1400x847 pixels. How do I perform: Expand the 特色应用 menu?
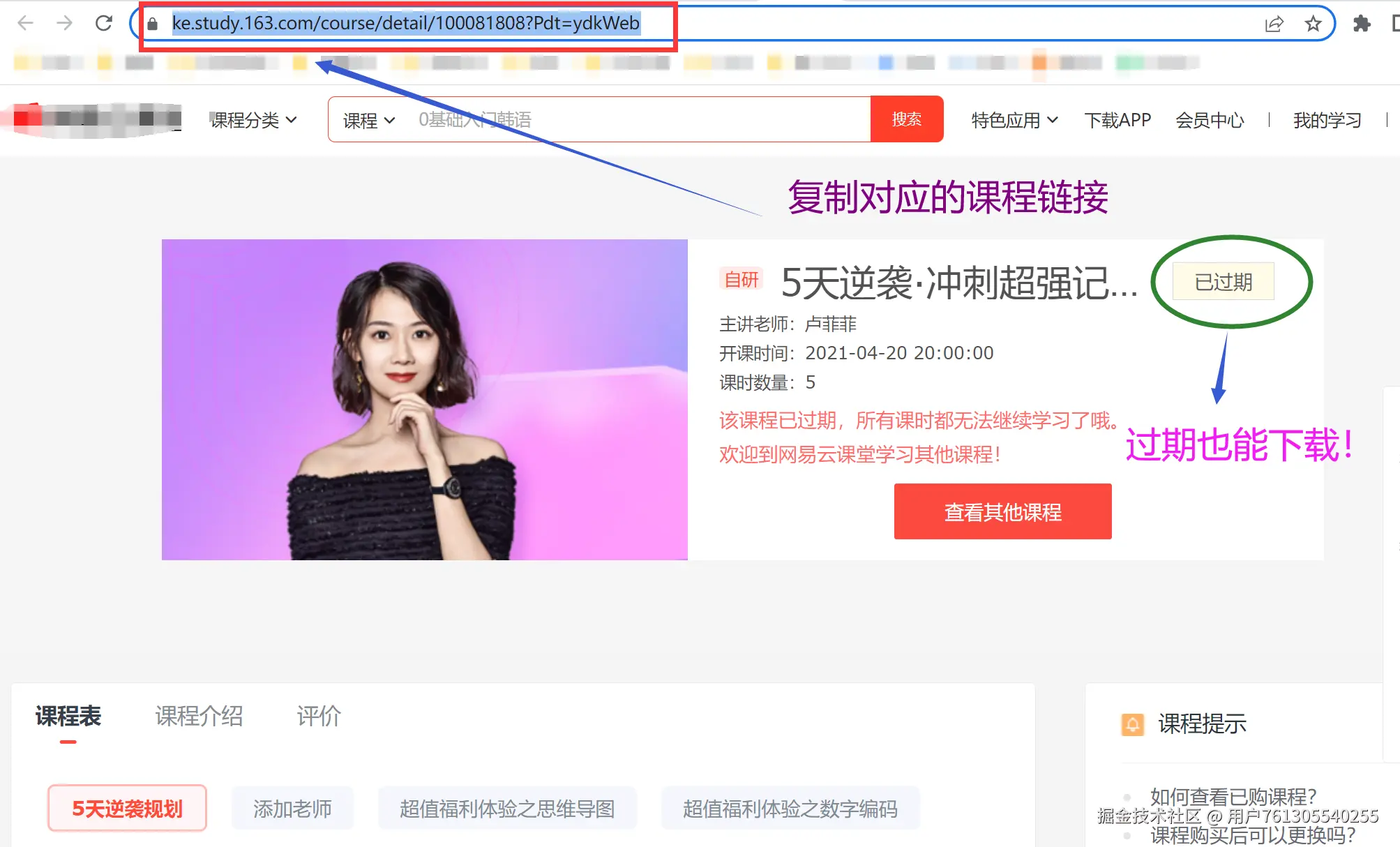coord(1014,120)
